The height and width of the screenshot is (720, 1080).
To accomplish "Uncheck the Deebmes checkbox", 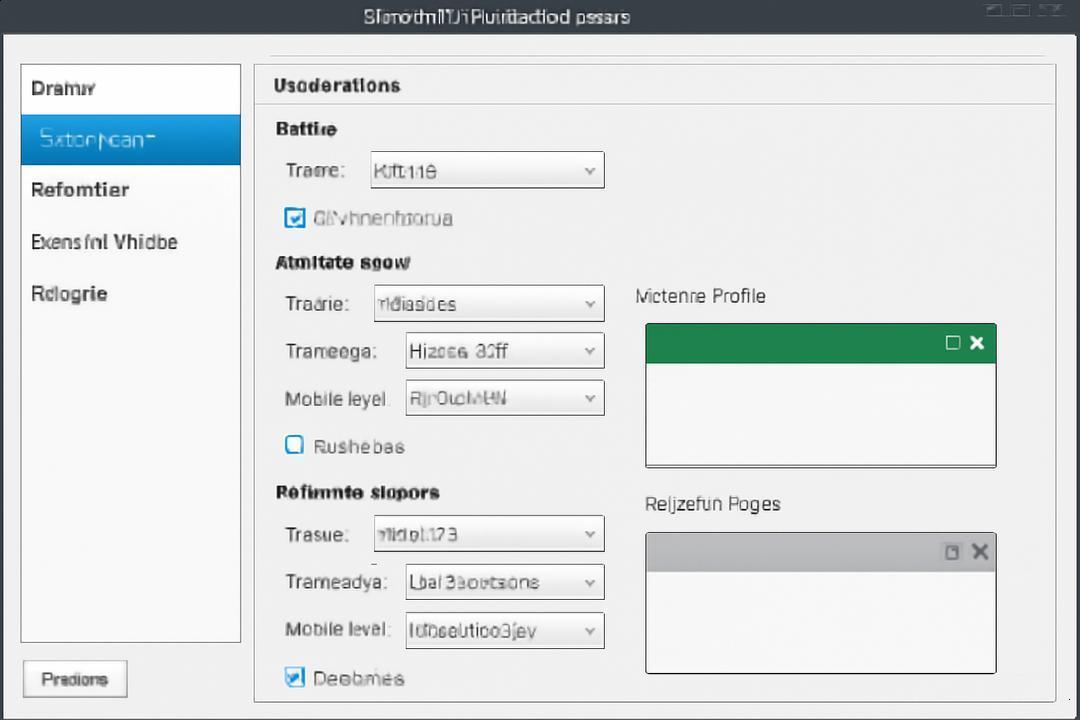I will pos(295,677).
